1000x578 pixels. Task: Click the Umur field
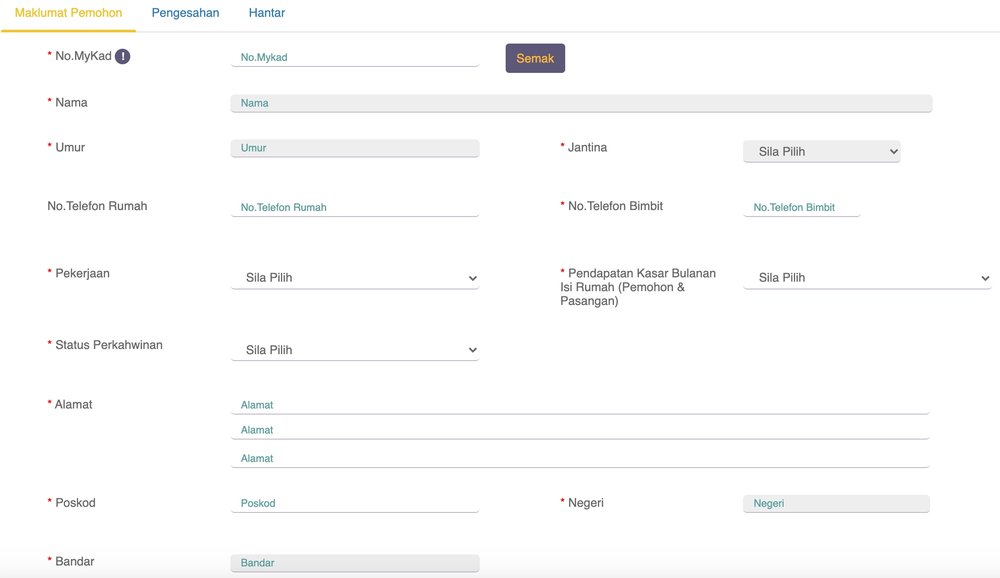[x=355, y=147]
